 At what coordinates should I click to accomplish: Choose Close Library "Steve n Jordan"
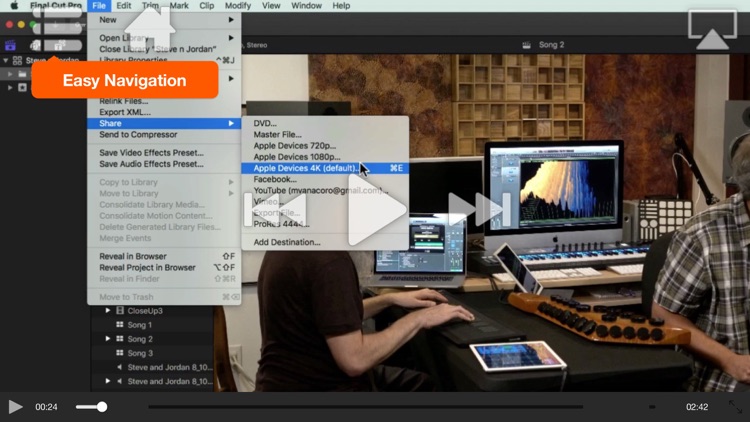point(158,49)
